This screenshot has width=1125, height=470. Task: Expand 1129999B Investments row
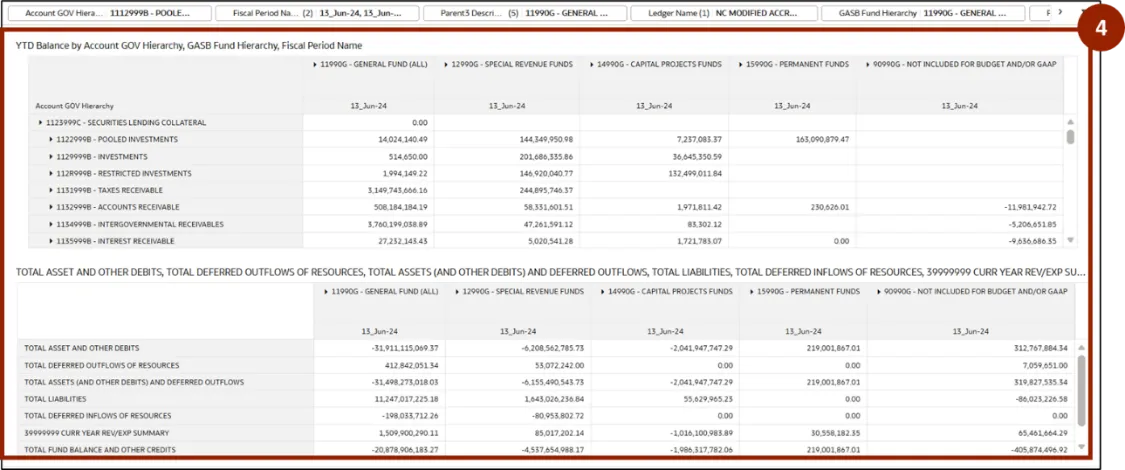click(51, 157)
